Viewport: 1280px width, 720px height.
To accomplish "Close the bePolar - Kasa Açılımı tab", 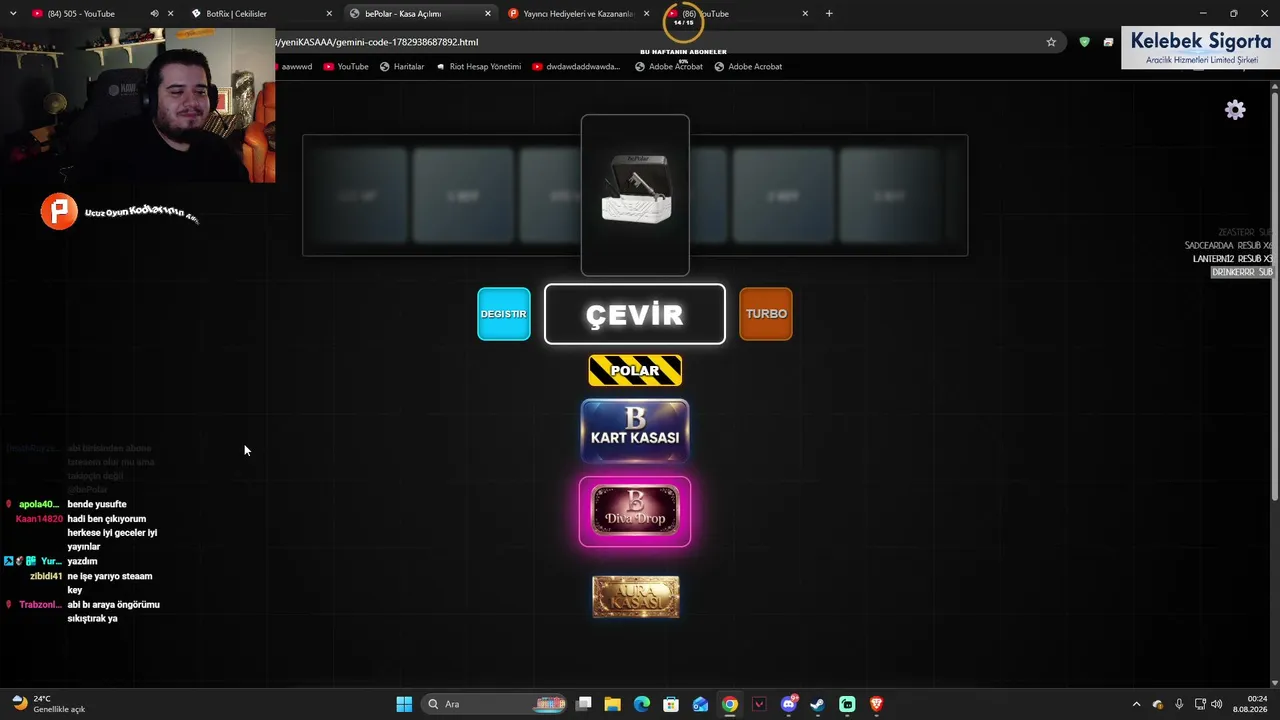I will pos(488,14).
